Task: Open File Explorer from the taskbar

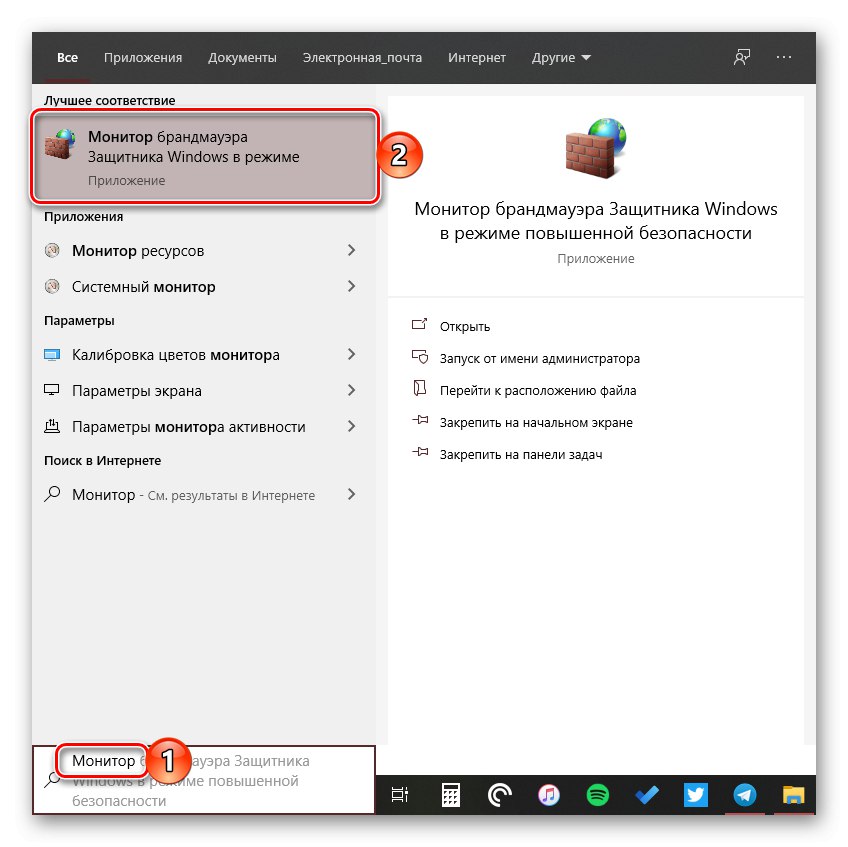Action: point(793,795)
